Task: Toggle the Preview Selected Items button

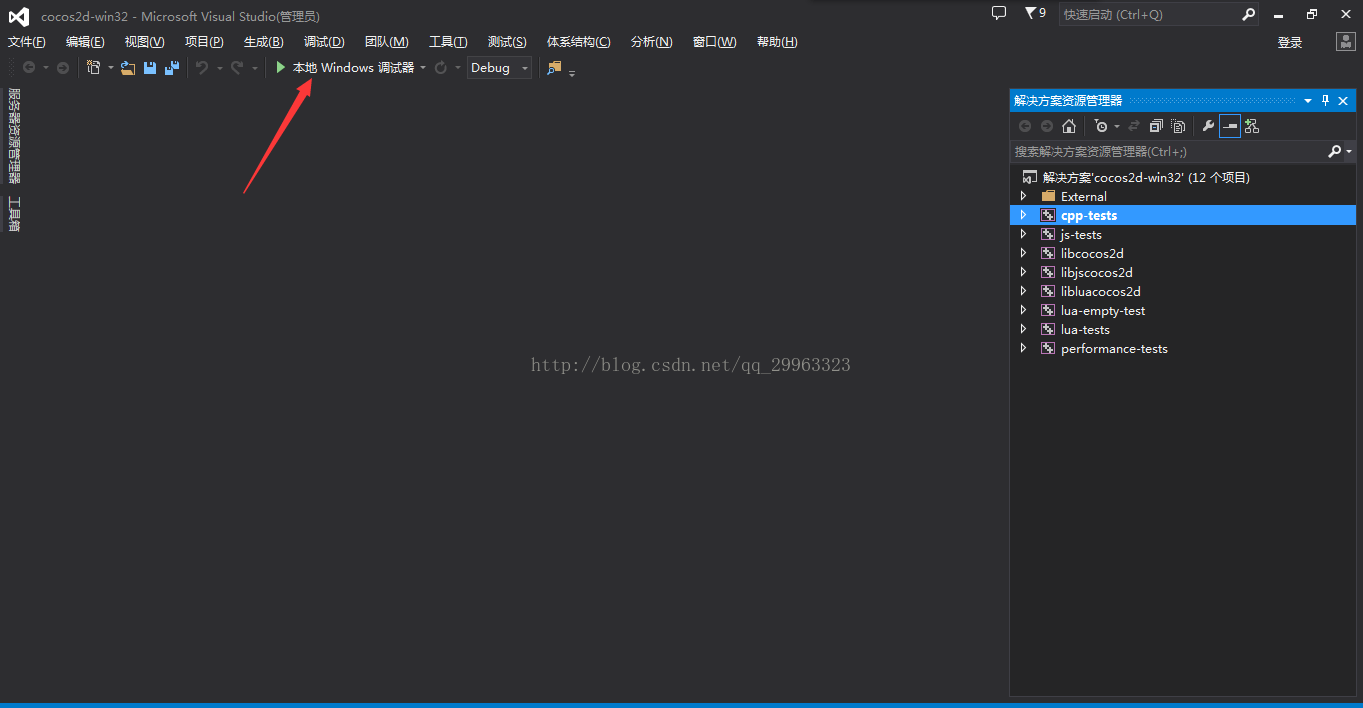Action: coord(1230,126)
